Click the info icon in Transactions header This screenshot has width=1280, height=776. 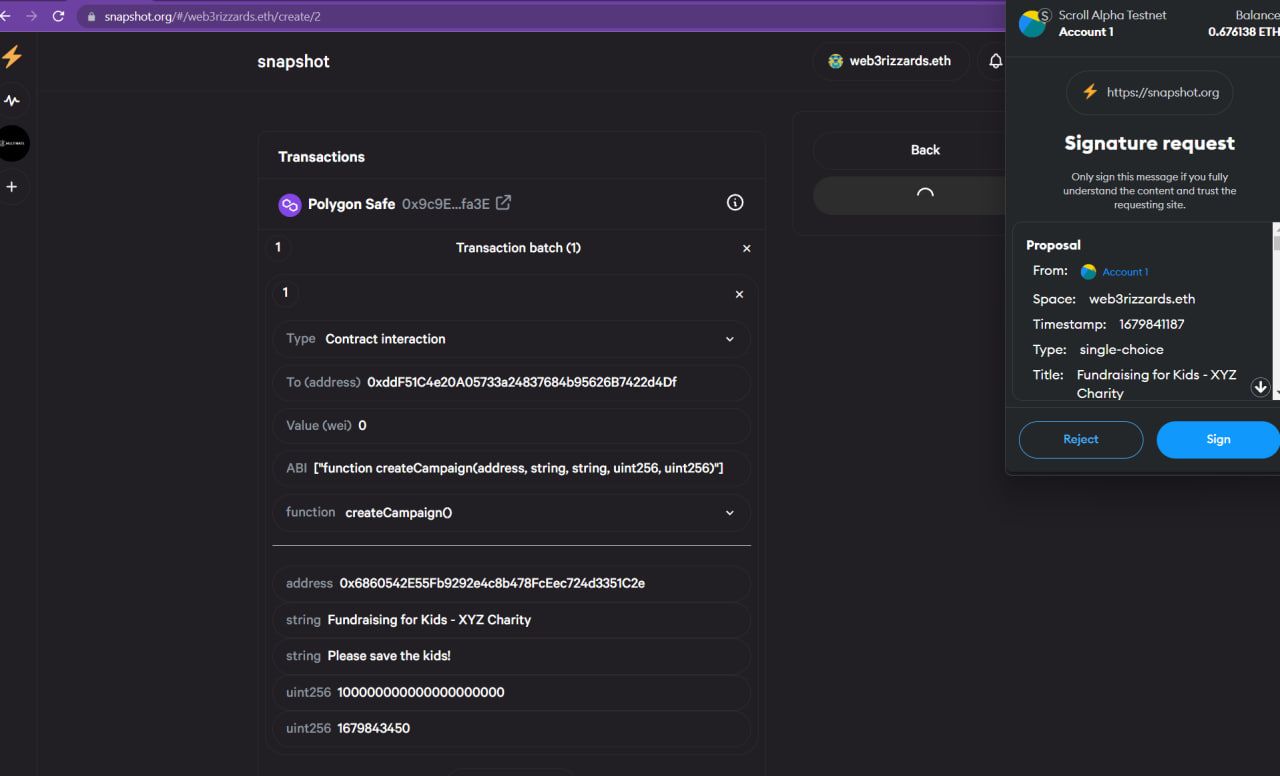(x=735, y=203)
